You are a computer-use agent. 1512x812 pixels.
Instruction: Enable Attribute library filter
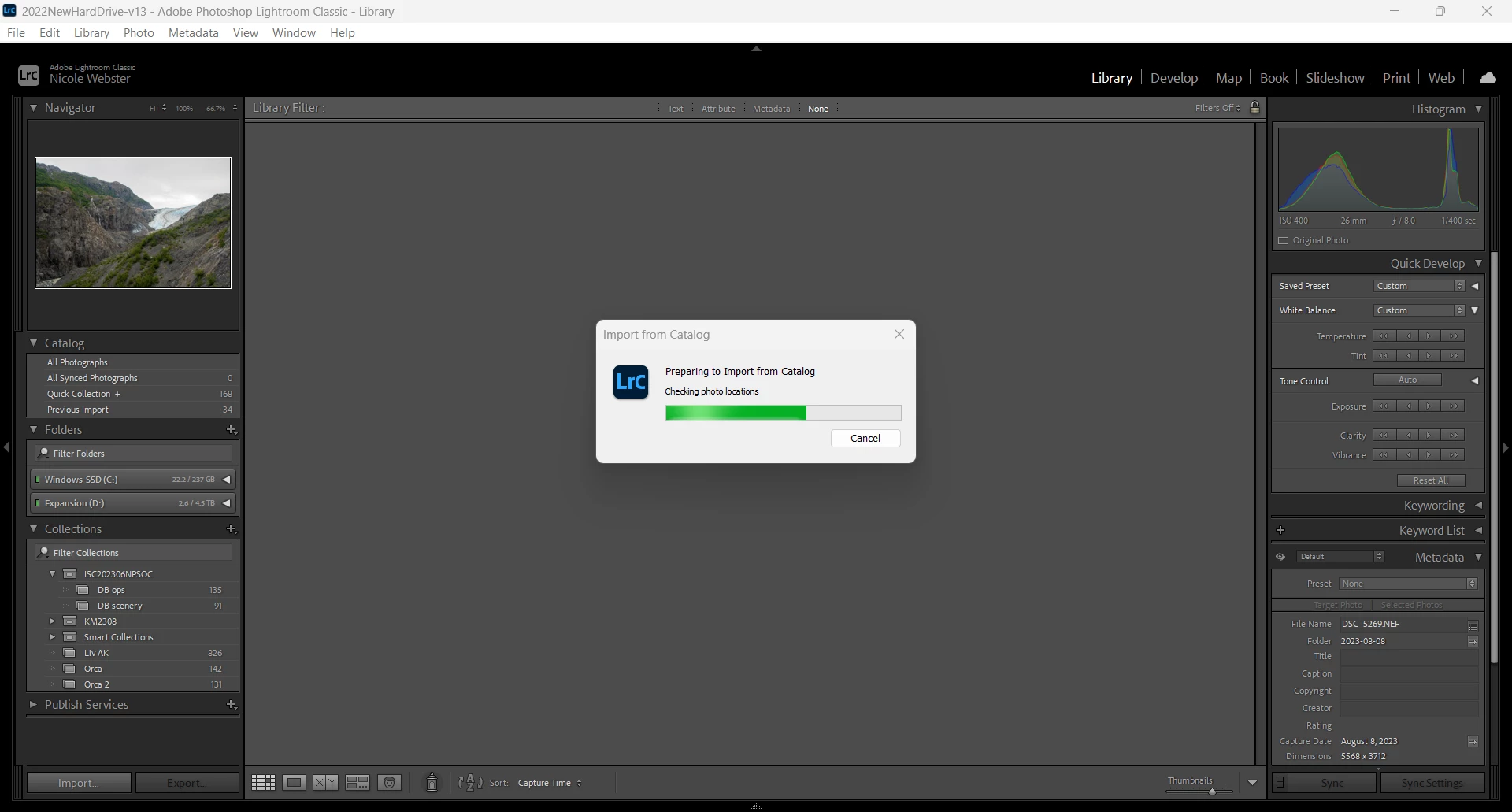(x=718, y=109)
